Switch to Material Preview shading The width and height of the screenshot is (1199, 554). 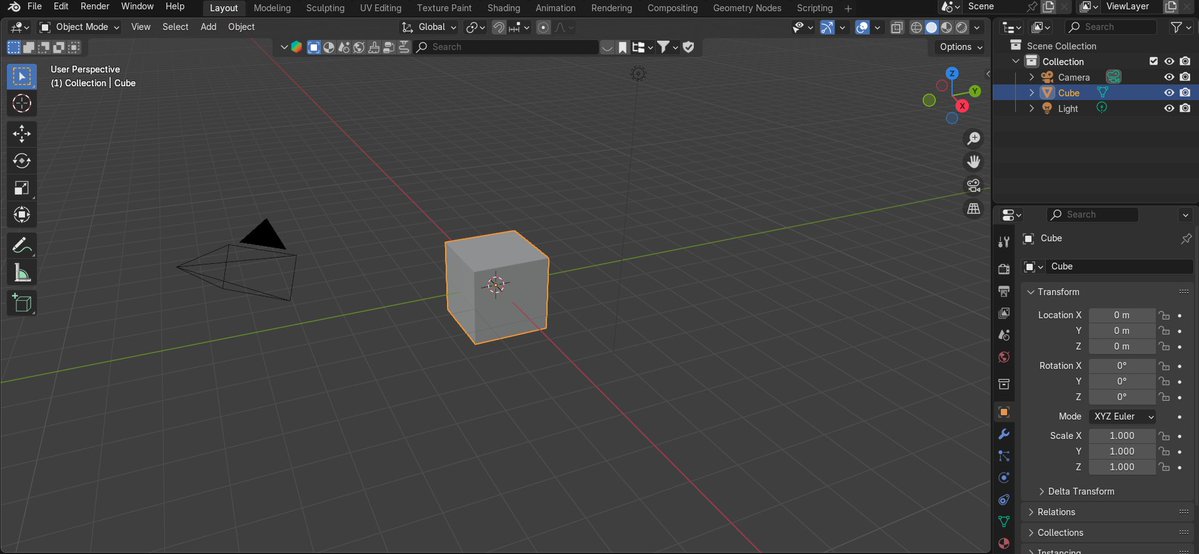point(947,28)
